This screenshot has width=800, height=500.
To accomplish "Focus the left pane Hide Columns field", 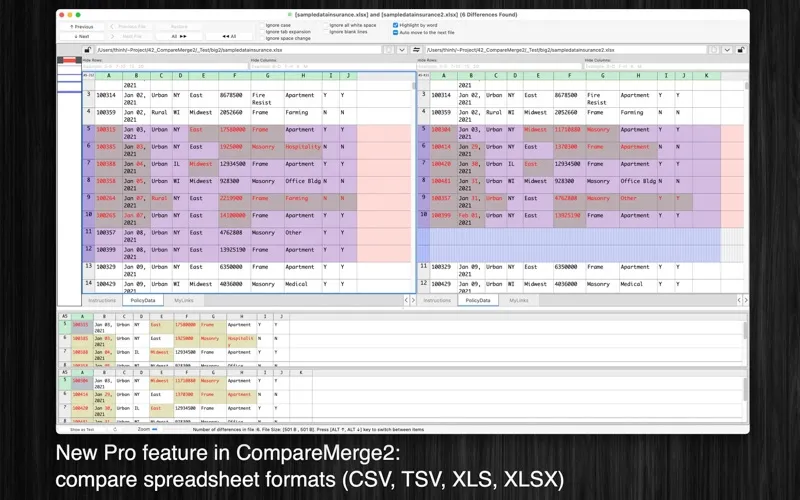I will tap(333, 66).
